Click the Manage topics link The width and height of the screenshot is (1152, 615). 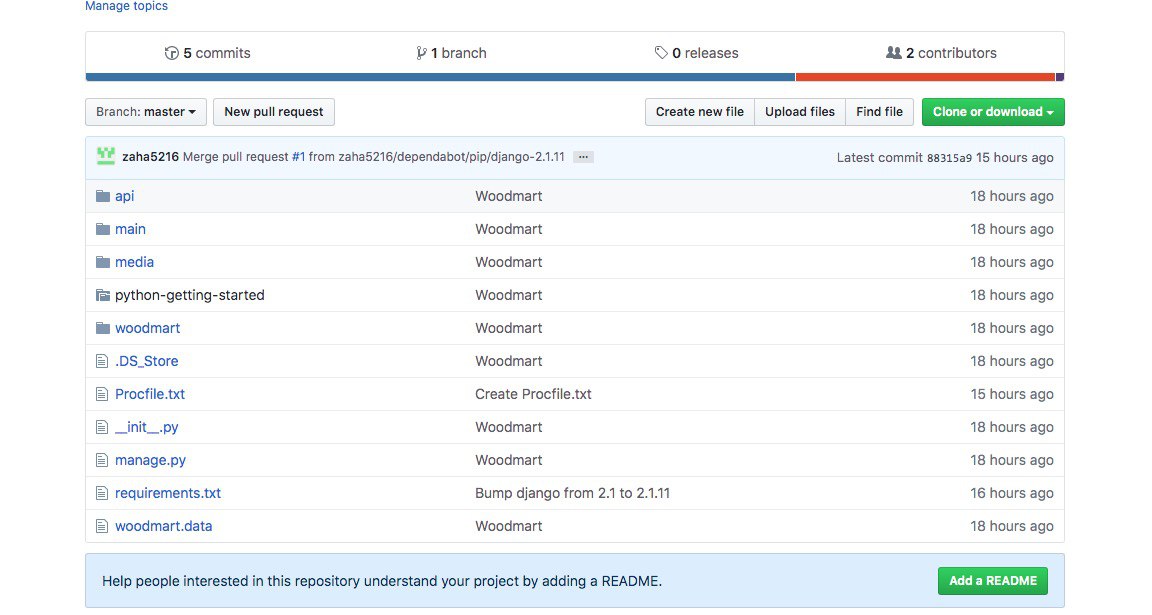[x=126, y=6]
